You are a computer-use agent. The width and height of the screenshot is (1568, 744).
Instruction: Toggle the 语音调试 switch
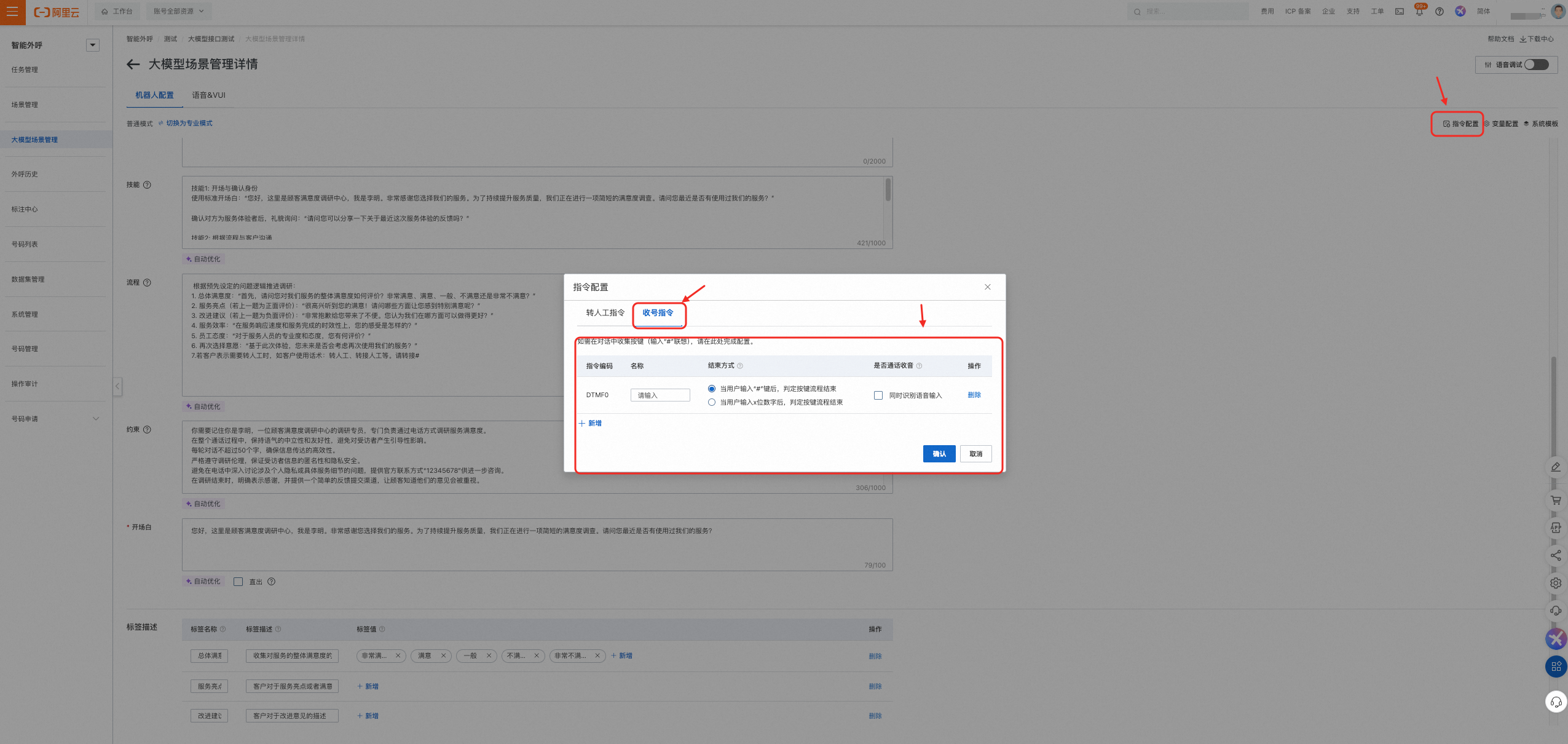[x=1536, y=65]
